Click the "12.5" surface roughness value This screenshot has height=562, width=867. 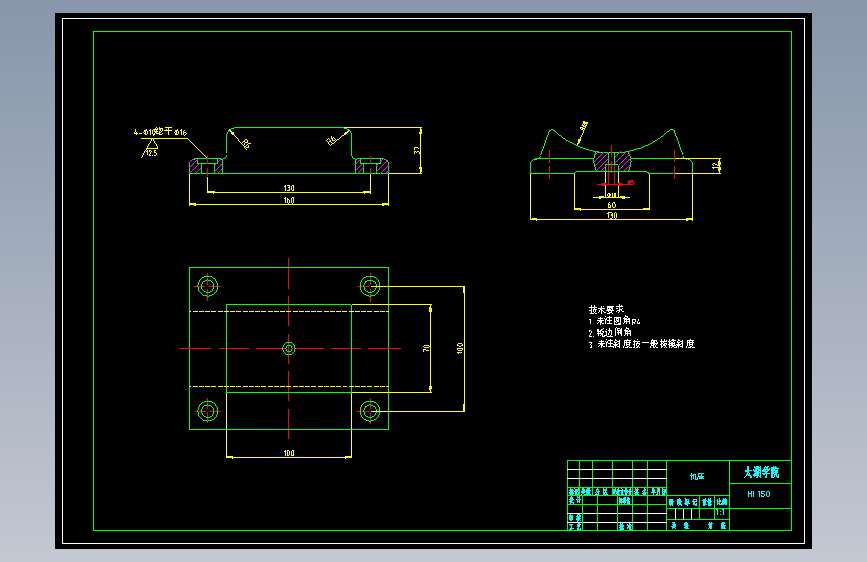click(152, 153)
